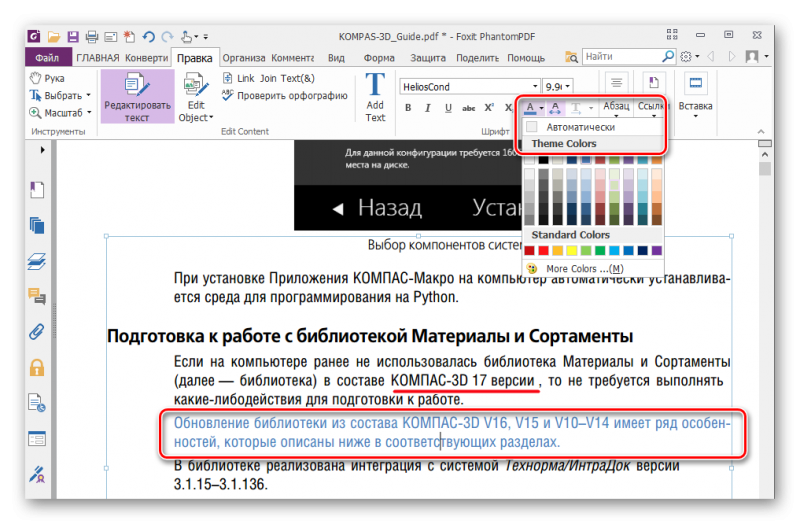800x524 pixels.
Task: Apply bold formatting with B
Action: click(x=408, y=108)
